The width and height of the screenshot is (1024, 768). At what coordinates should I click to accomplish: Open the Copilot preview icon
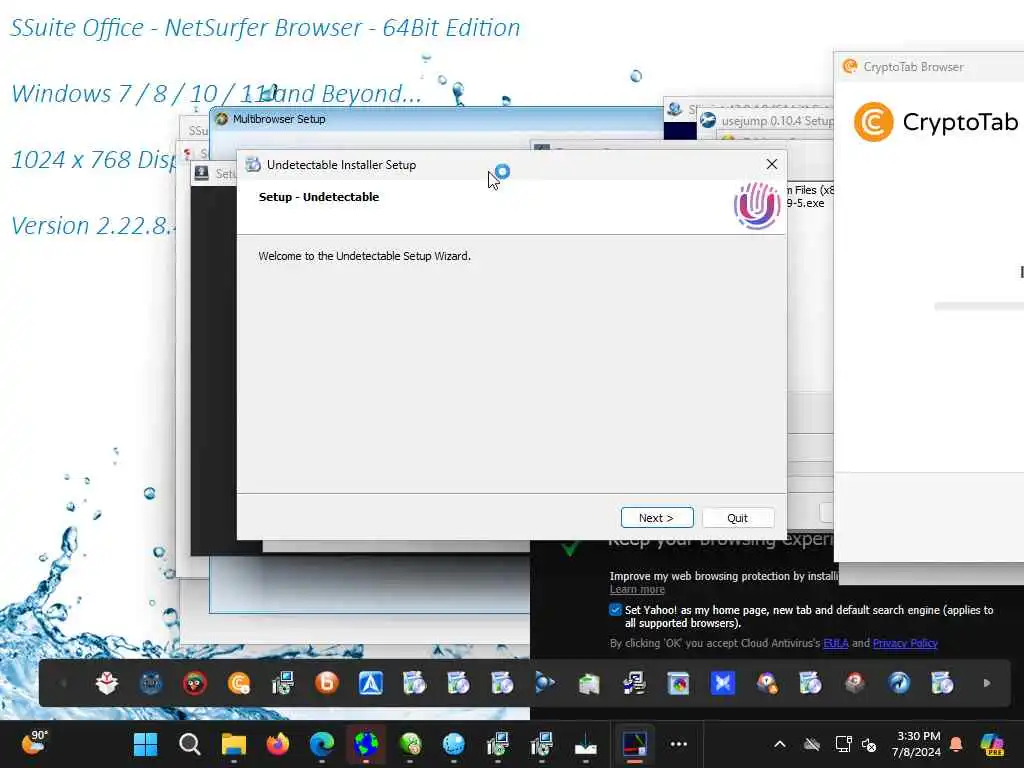[x=992, y=744]
